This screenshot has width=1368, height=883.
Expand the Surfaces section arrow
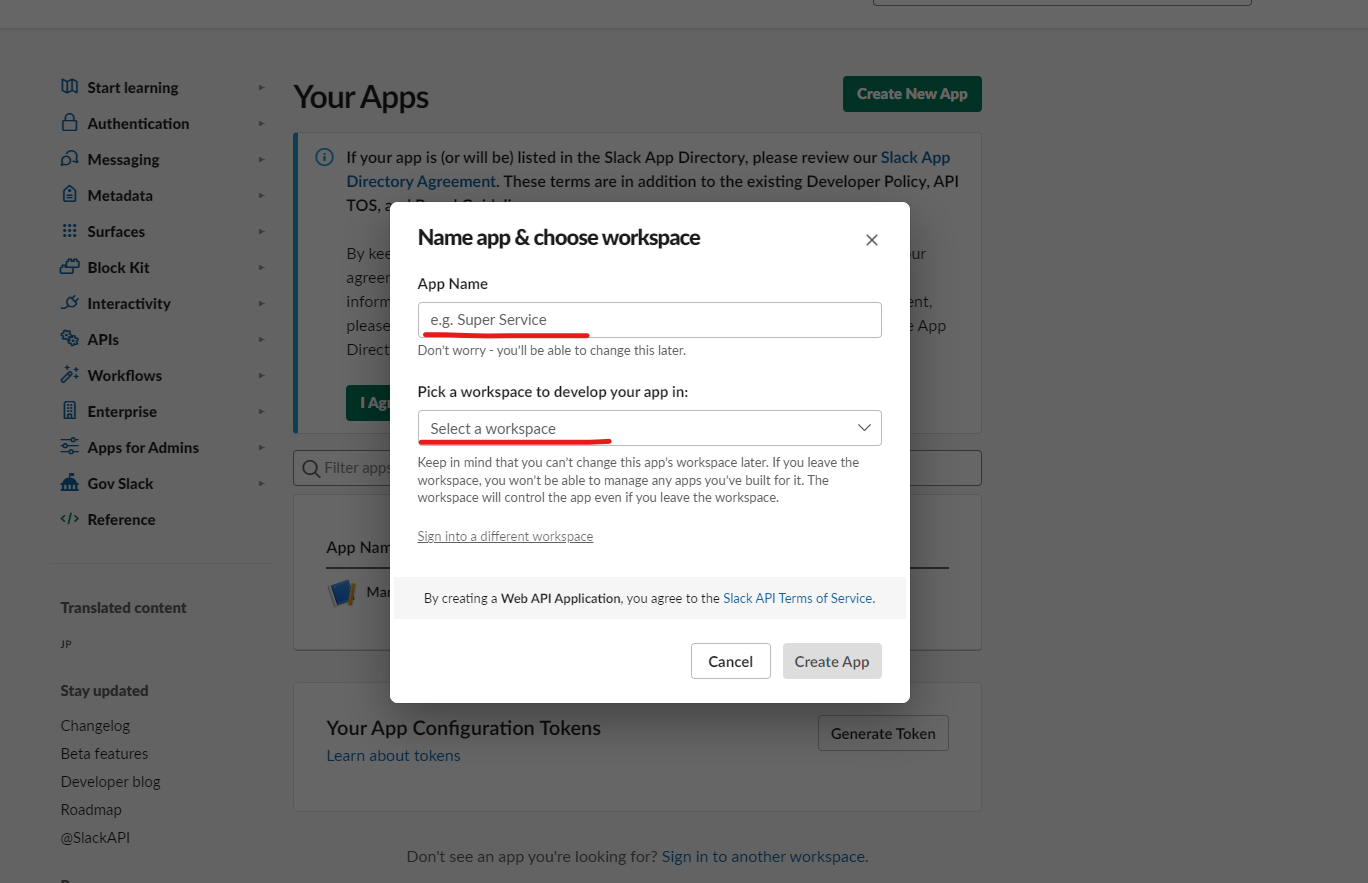point(261,231)
